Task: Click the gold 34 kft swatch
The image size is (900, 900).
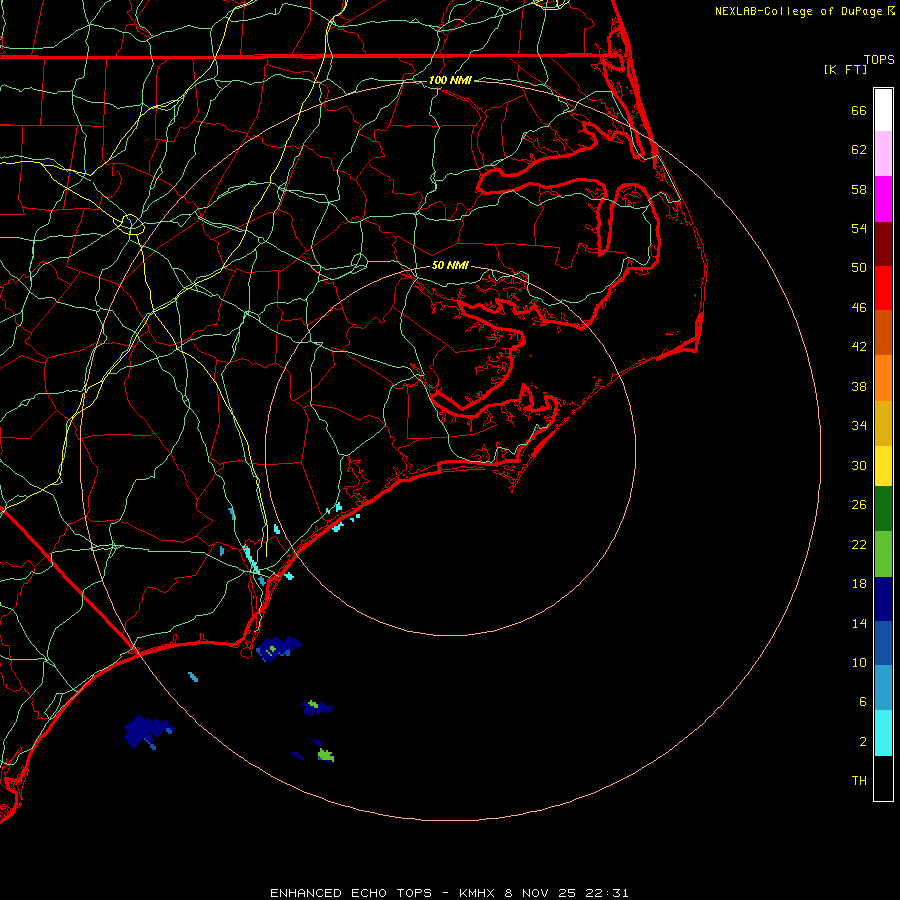Action: (x=883, y=423)
